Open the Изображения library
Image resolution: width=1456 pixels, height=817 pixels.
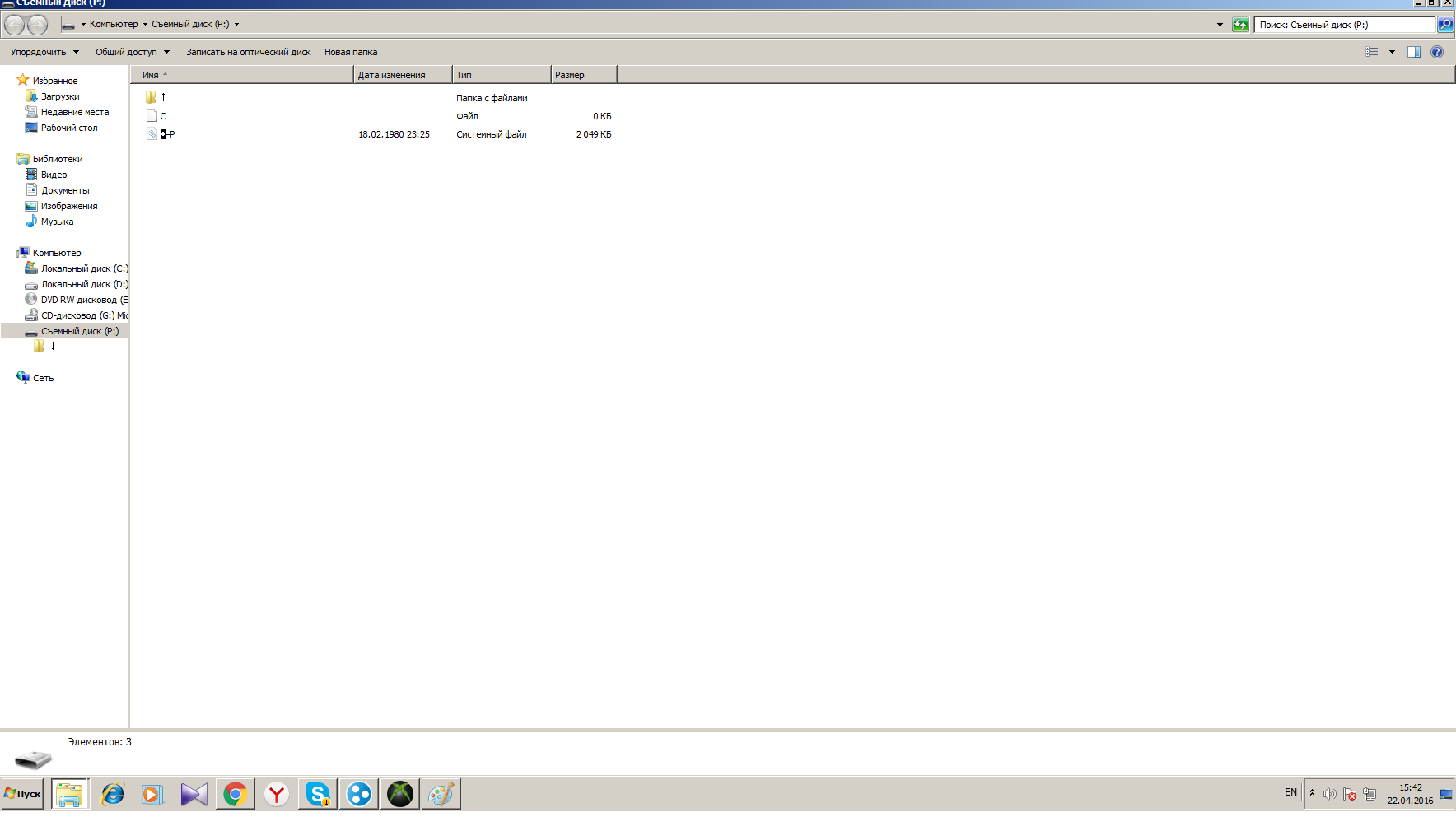pos(69,206)
